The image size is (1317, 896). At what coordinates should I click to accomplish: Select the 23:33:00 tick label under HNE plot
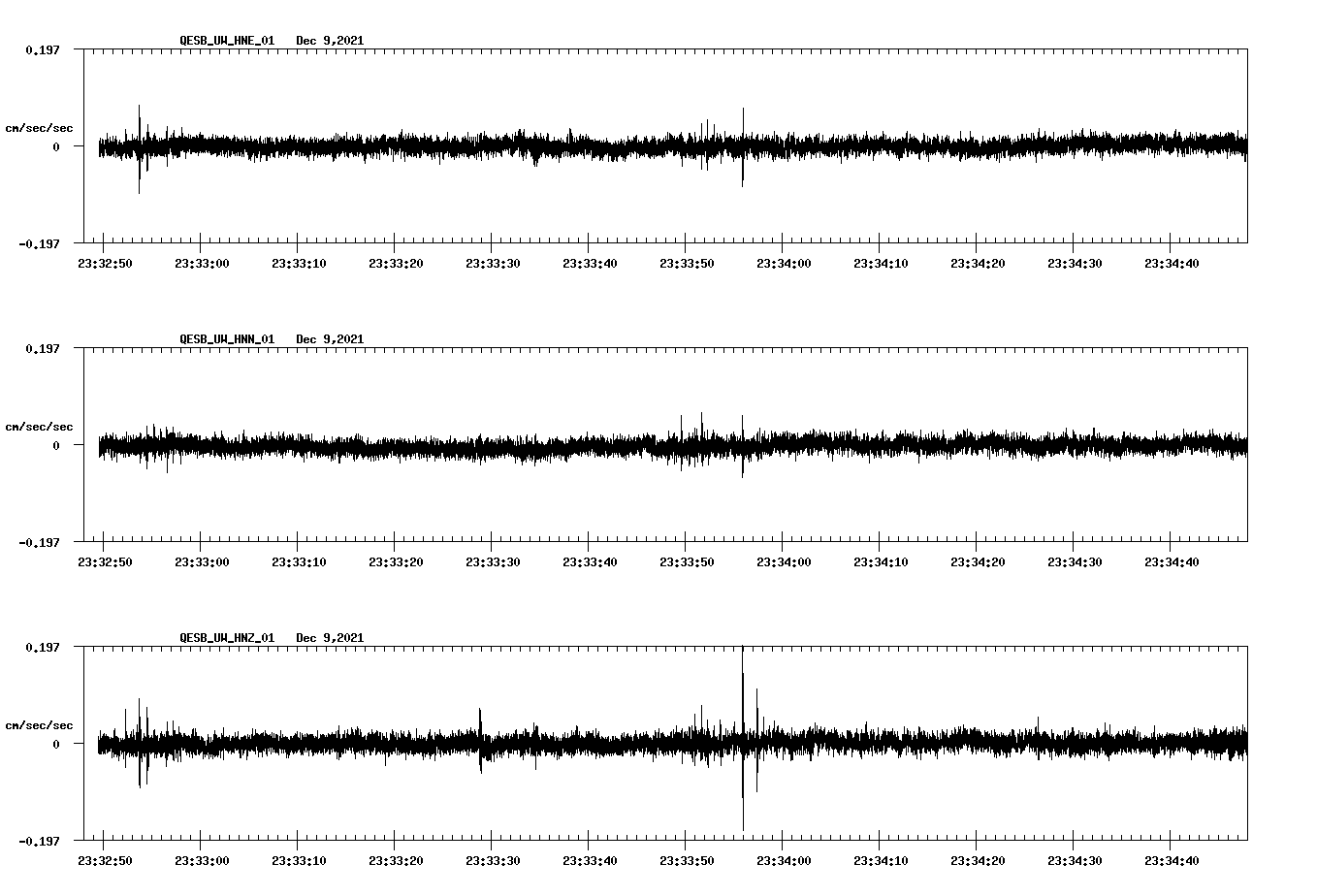pyautogui.click(x=201, y=264)
